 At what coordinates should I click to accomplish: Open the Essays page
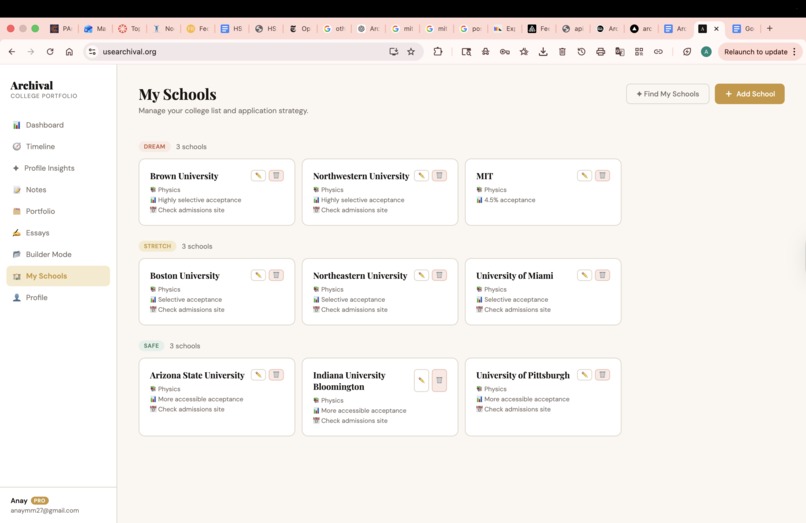(x=58, y=233)
